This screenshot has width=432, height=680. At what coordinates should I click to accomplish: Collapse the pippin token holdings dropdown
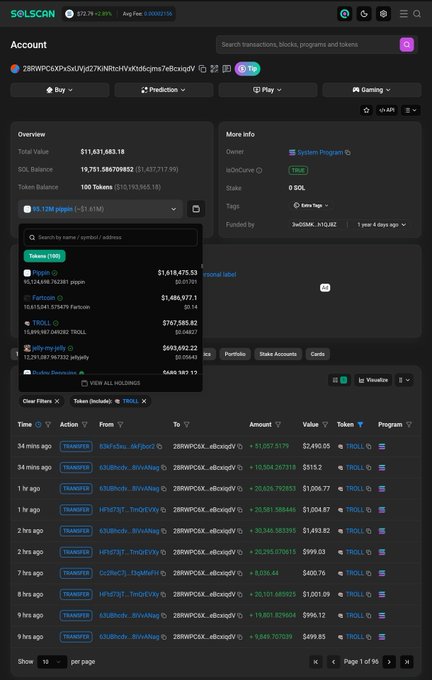pyautogui.click(x=100, y=209)
